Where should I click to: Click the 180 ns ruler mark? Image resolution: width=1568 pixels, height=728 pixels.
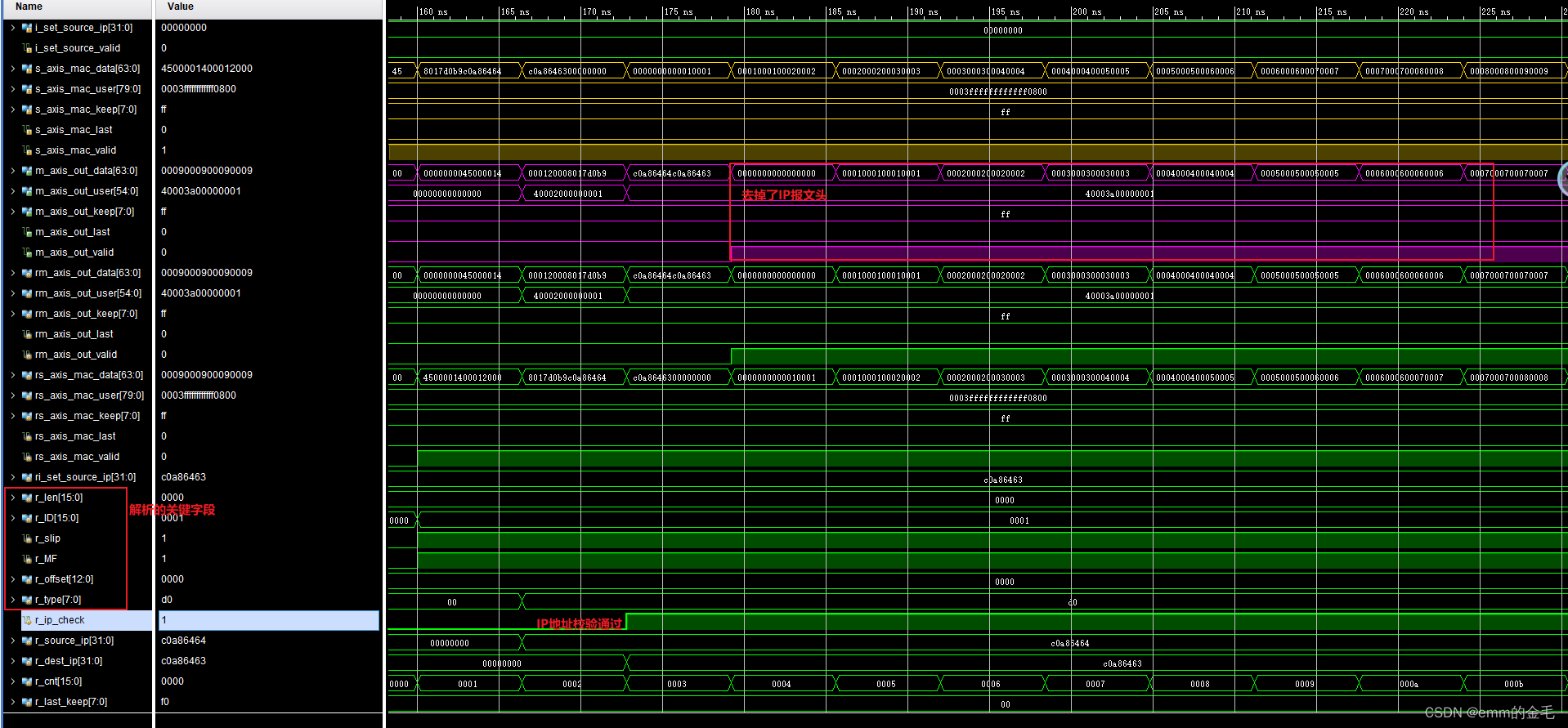(759, 11)
